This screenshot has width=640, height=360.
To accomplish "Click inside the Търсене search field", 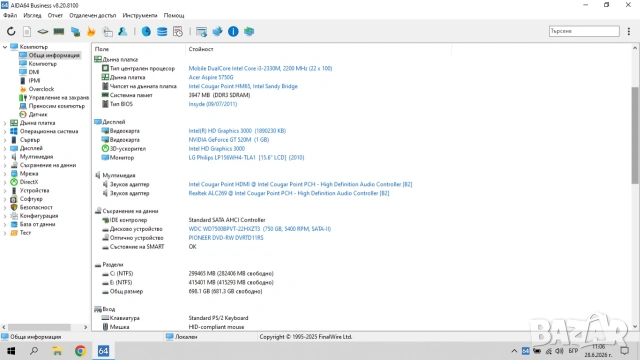I will click(584, 31).
